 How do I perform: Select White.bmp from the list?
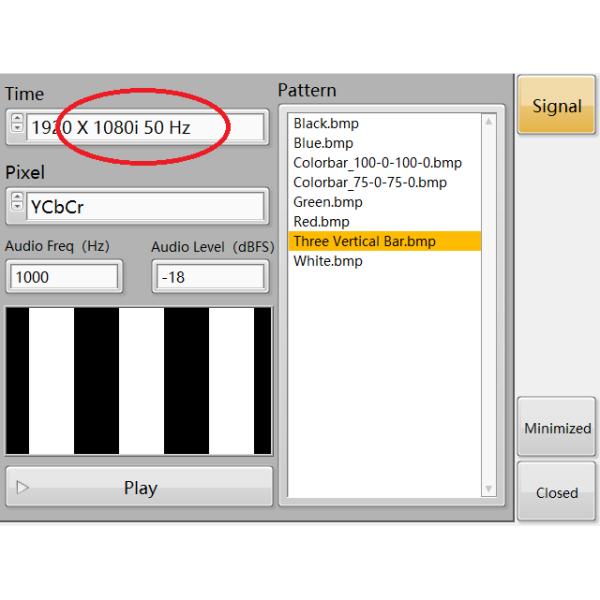(x=327, y=261)
